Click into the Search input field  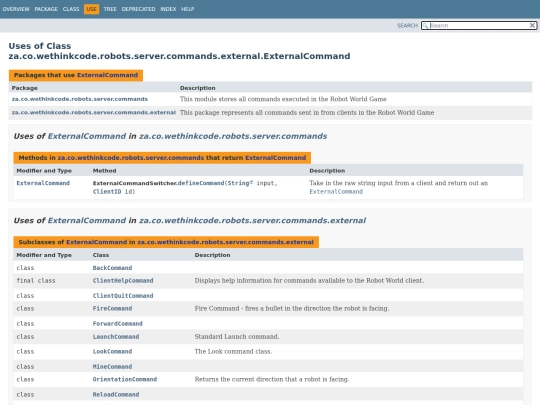coord(479,25)
